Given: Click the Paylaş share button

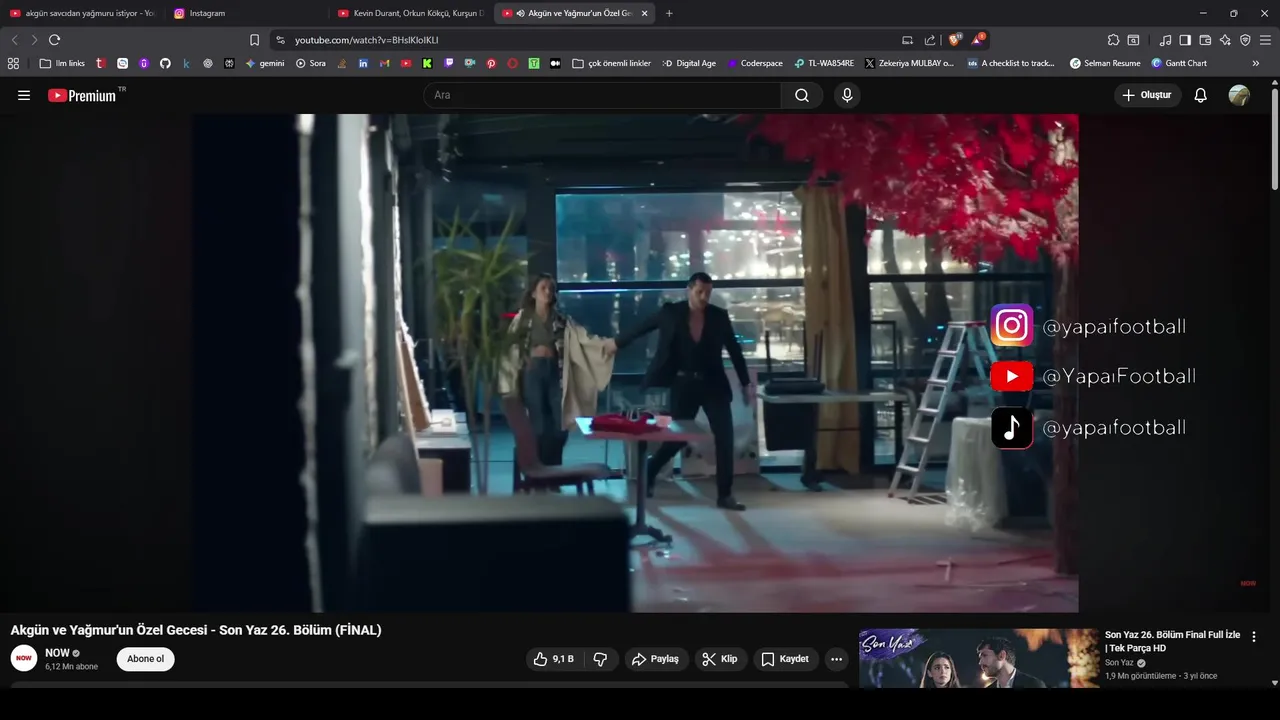Looking at the screenshot, I should point(656,659).
